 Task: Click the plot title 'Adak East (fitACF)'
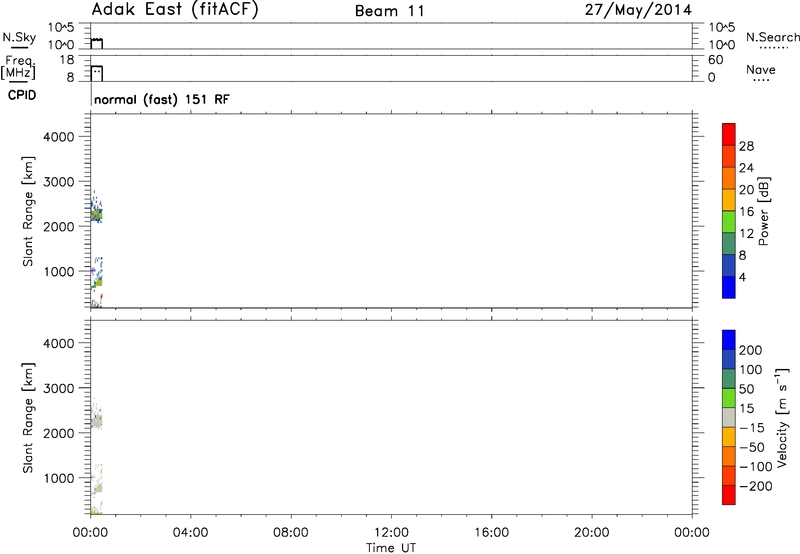[175, 10]
